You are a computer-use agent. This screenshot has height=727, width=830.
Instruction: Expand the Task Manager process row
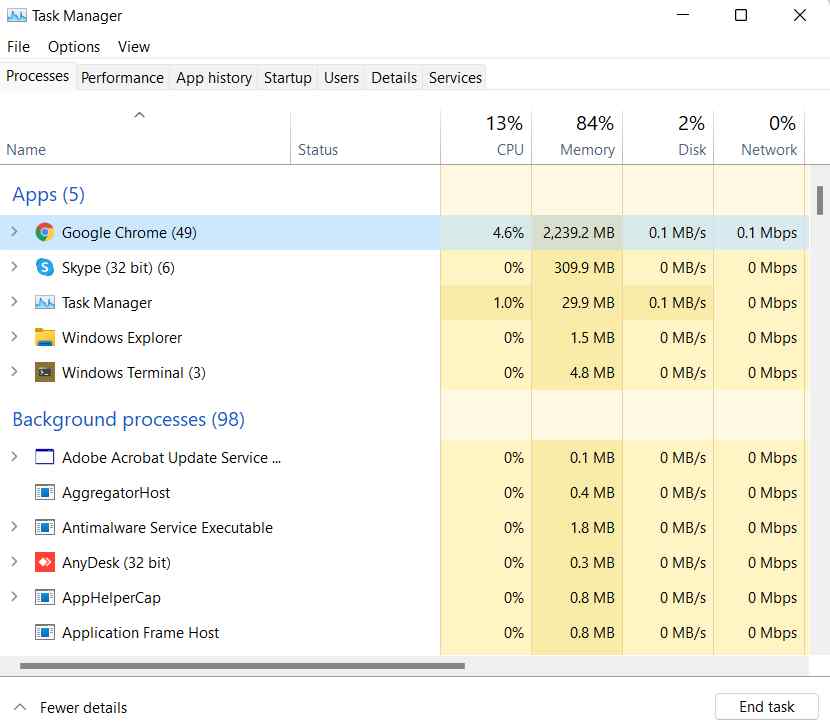(14, 302)
